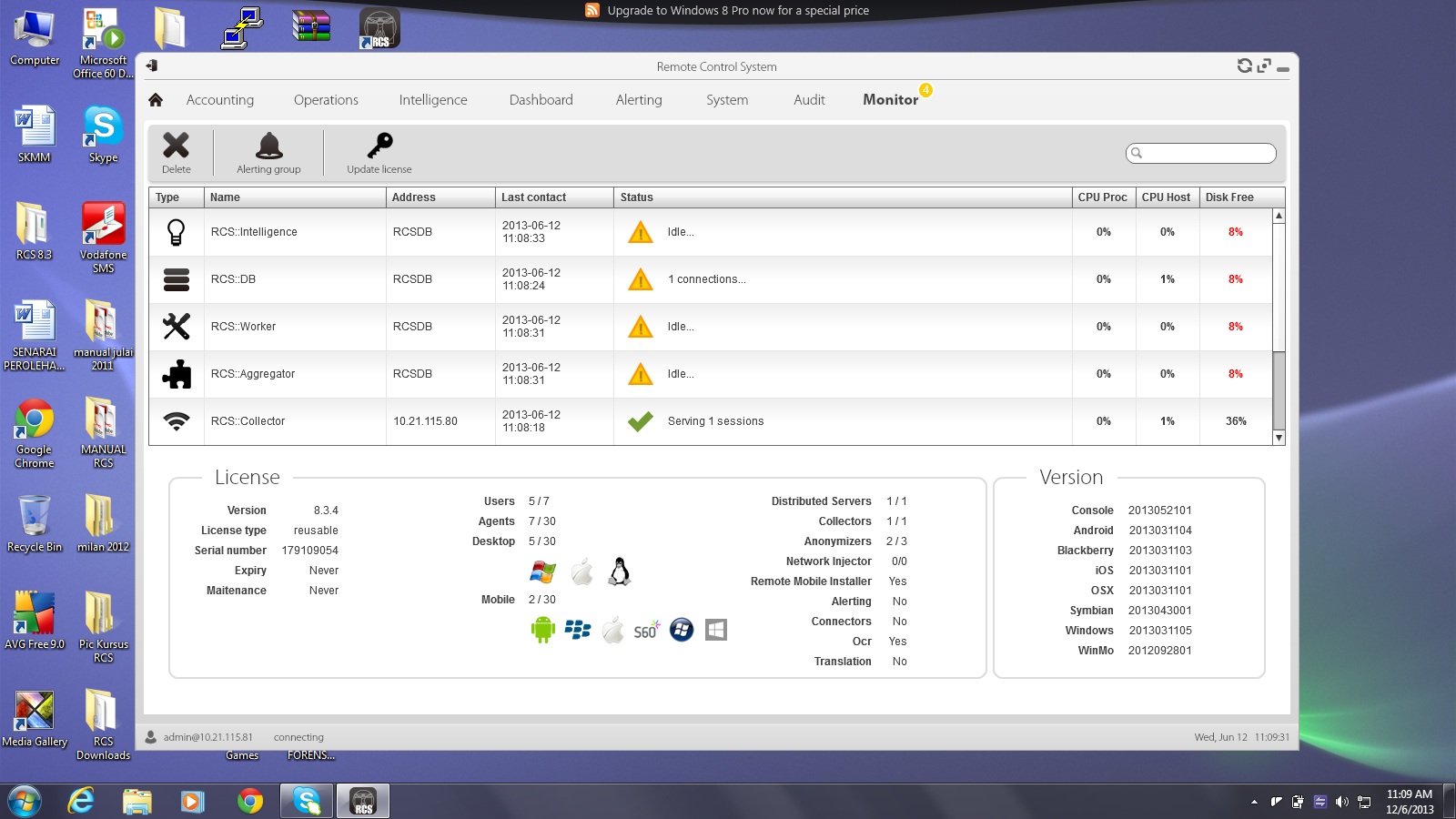Click the Apple desktop OSX icon

[582, 571]
